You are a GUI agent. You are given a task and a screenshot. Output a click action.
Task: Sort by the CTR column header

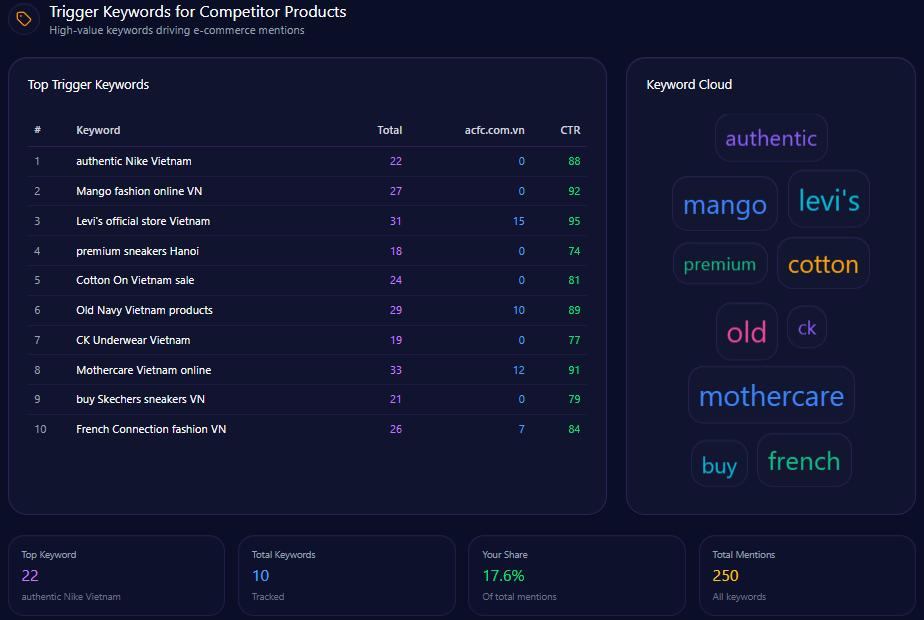[570, 130]
